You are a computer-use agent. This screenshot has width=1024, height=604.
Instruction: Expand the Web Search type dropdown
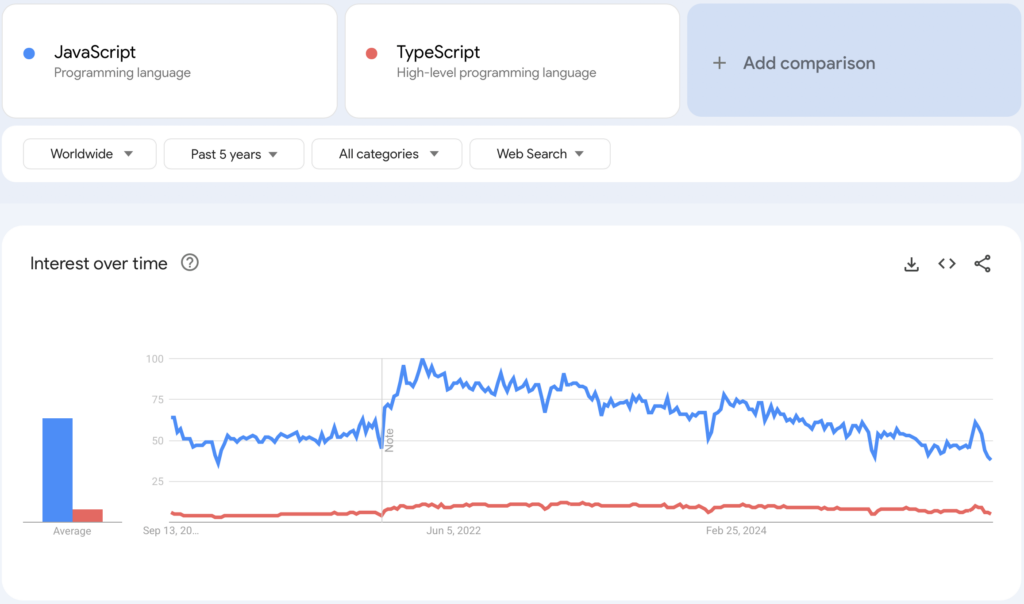[x=539, y=154]
